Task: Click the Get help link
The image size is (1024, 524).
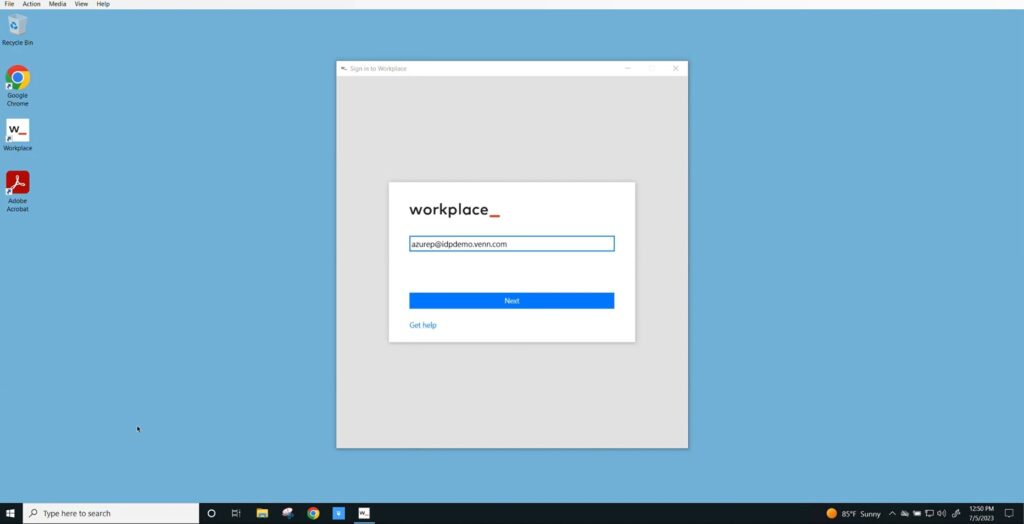Action: [423, 325]
